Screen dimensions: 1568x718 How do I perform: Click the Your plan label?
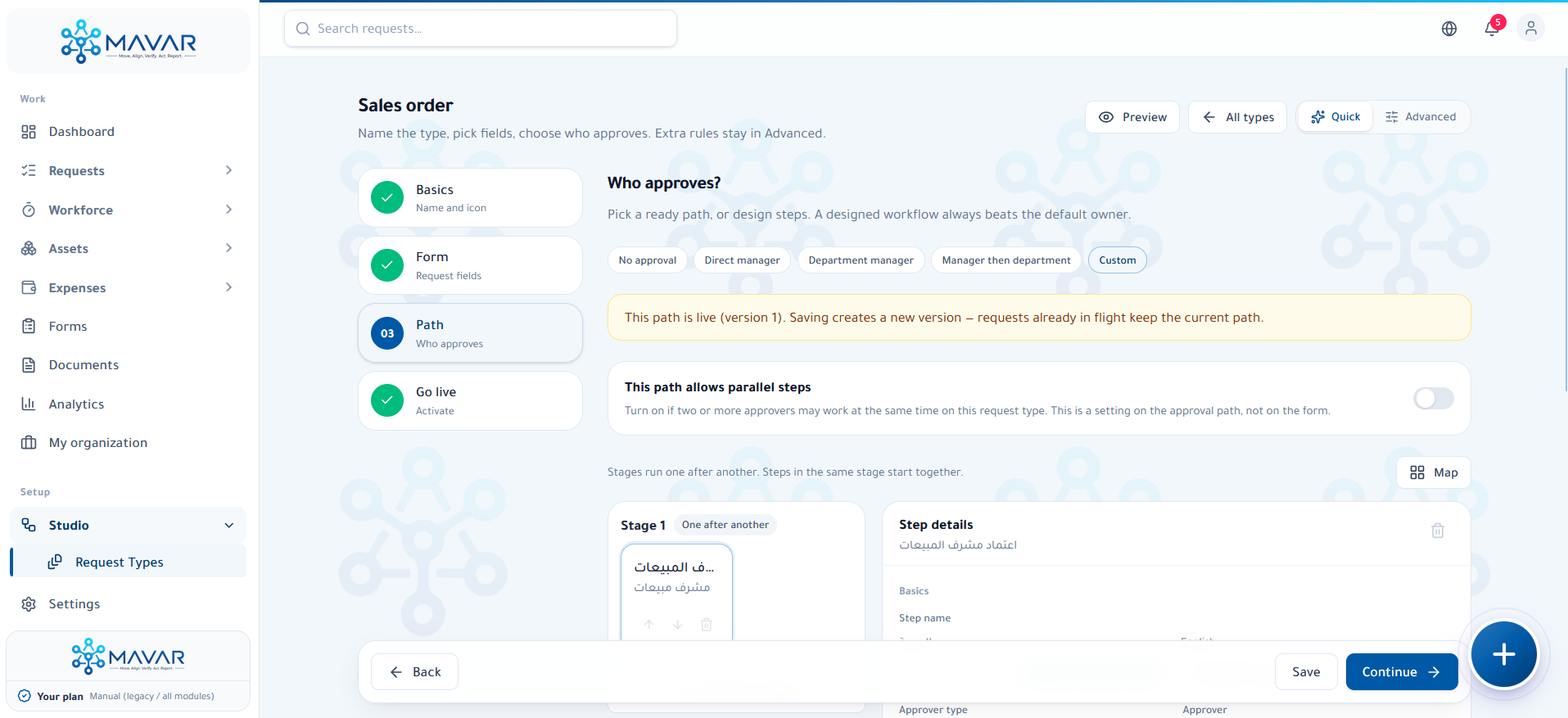point(60,697)
